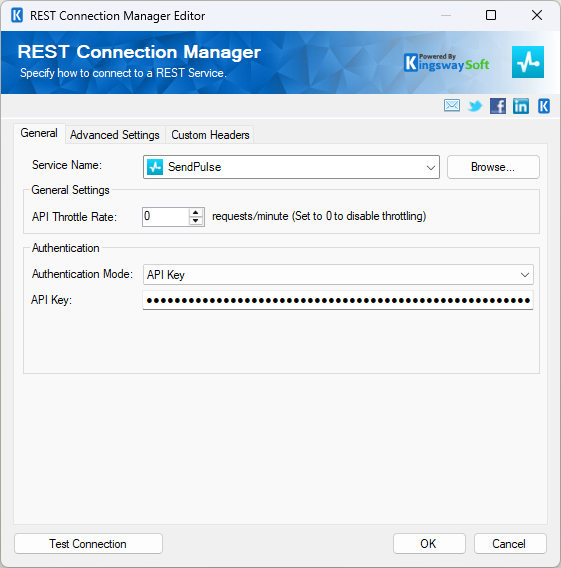Open the Advanced Settings tab
Screen dimensions: 561x568
click(115, 135)
